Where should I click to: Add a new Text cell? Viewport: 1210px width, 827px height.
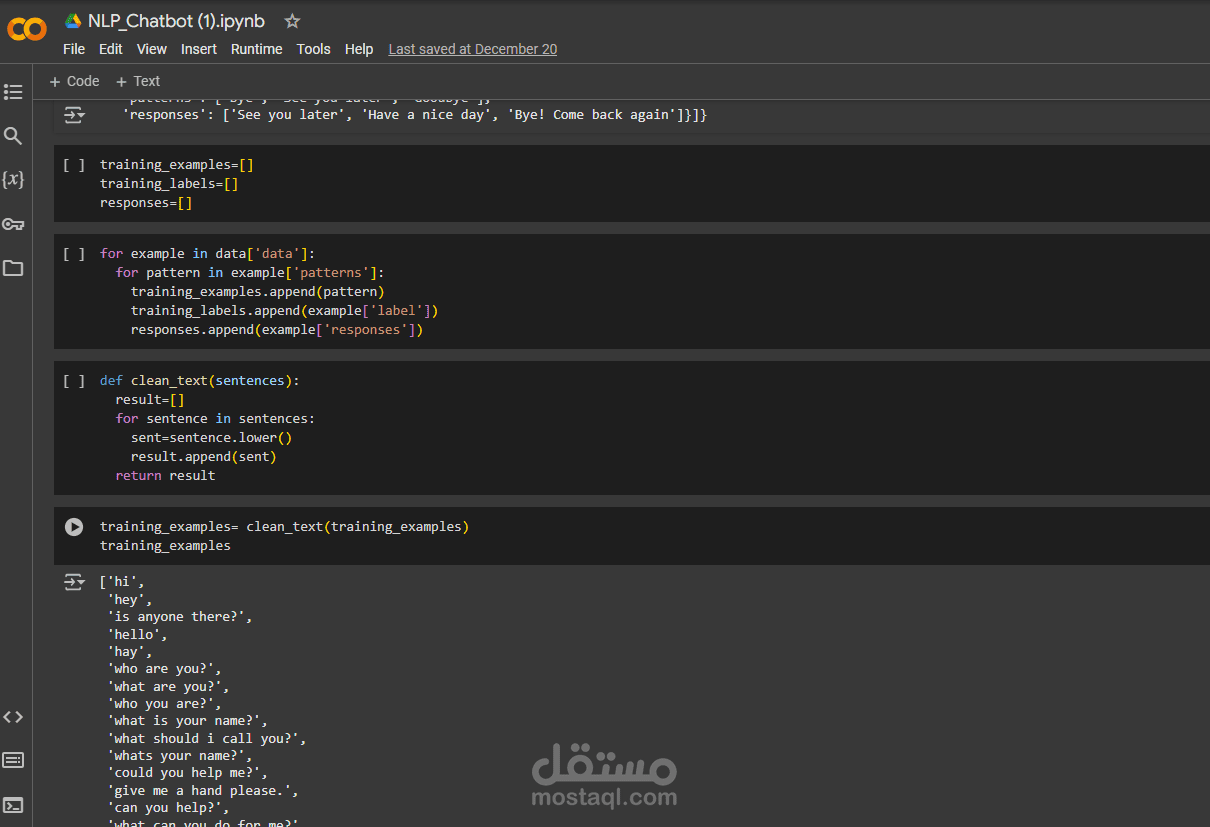point(138,81)
